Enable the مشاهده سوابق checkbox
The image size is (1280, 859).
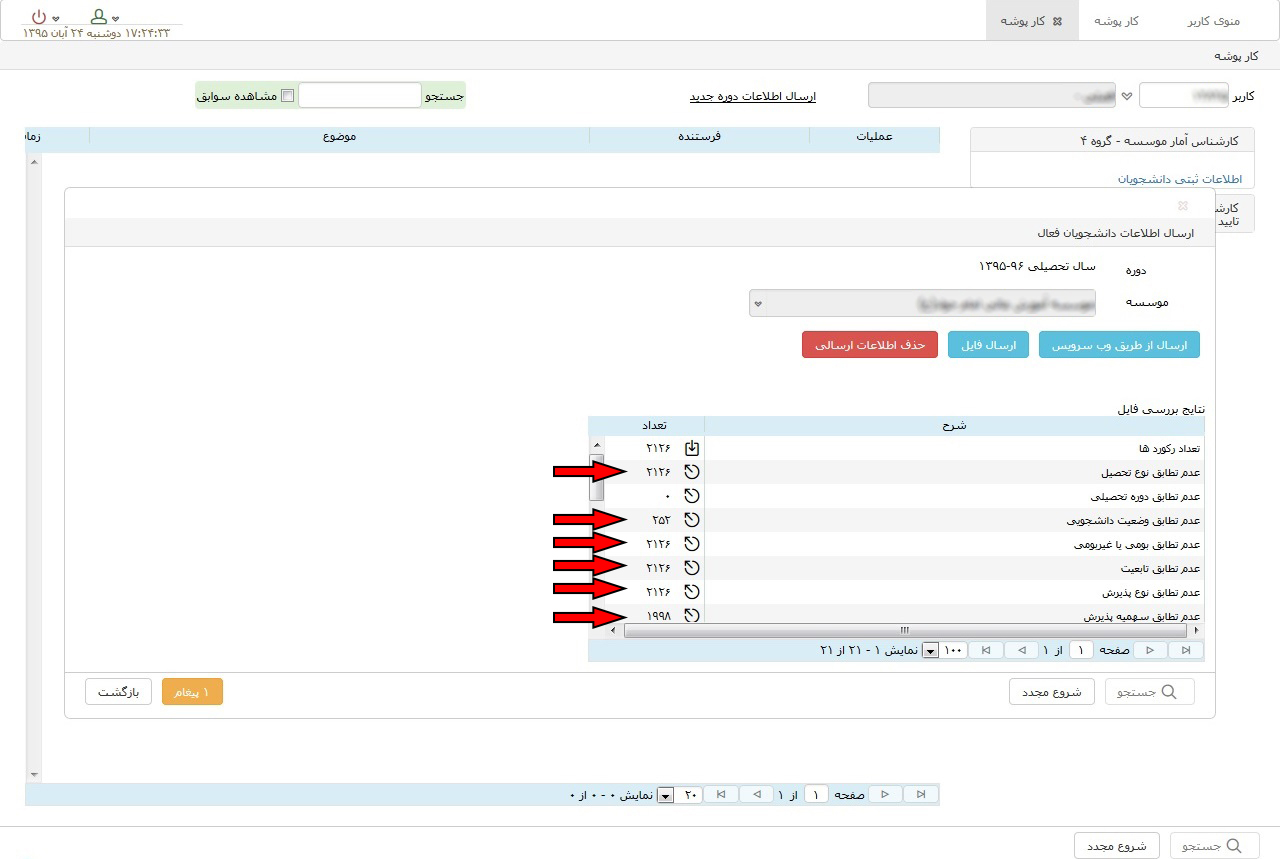point(288,96)
